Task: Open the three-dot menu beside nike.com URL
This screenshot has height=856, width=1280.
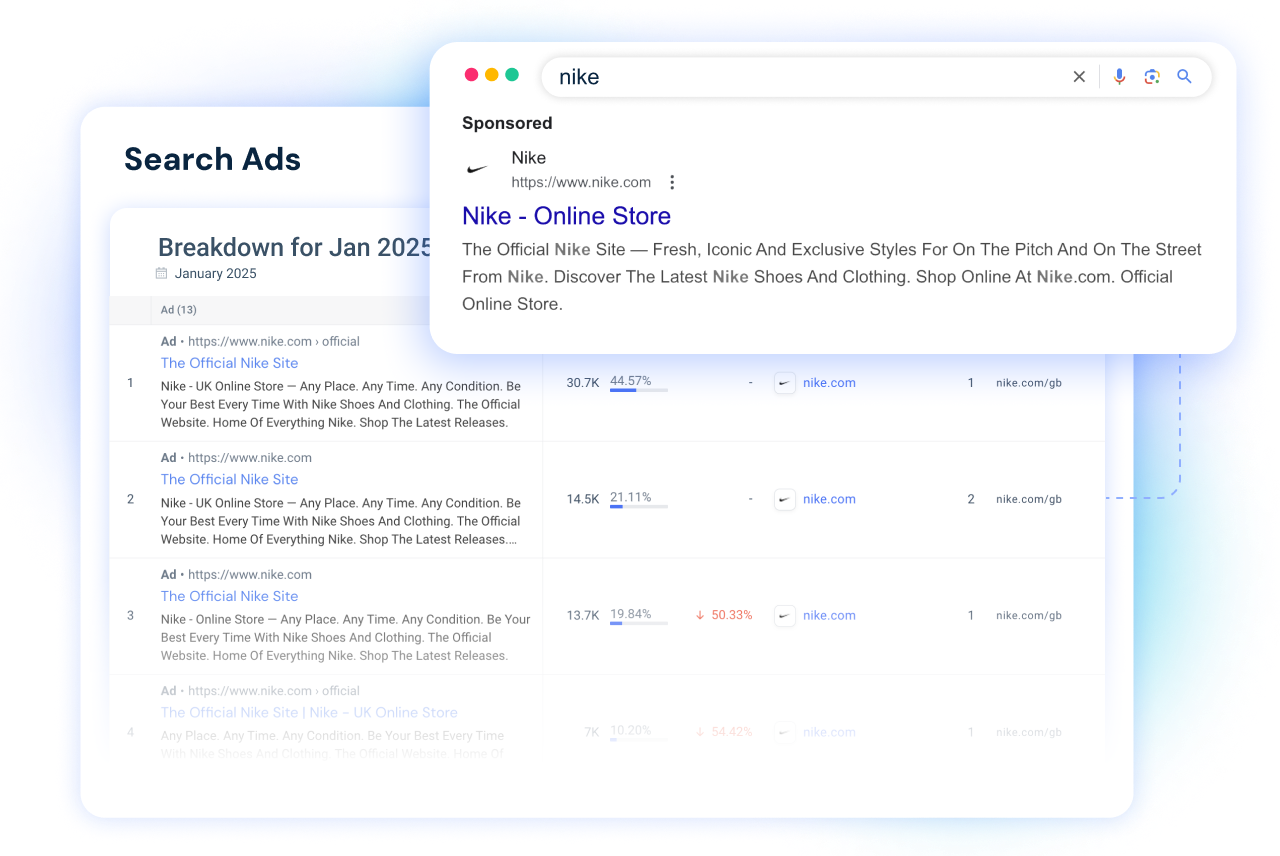Action: tap(672, 182)
